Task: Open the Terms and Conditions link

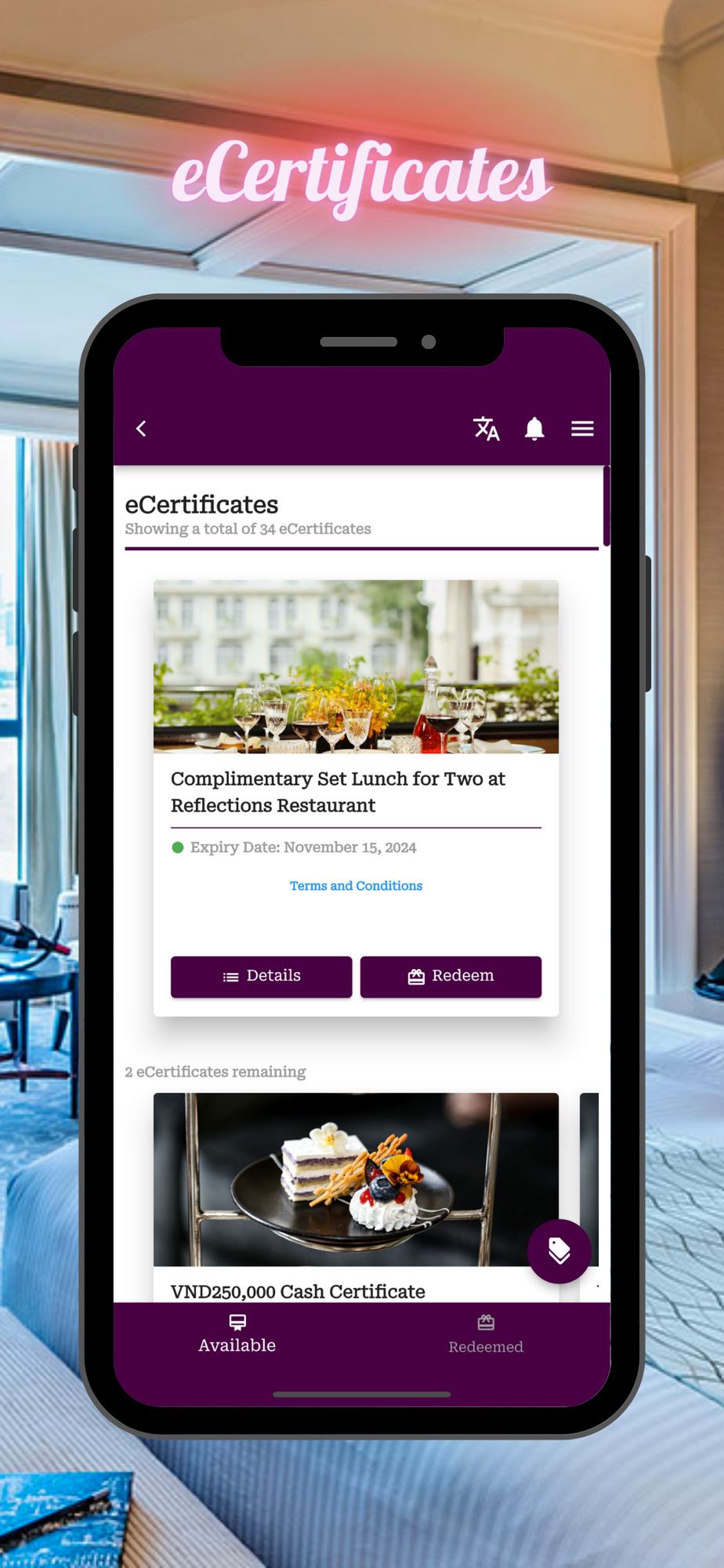Action: (x=356, y=886)
